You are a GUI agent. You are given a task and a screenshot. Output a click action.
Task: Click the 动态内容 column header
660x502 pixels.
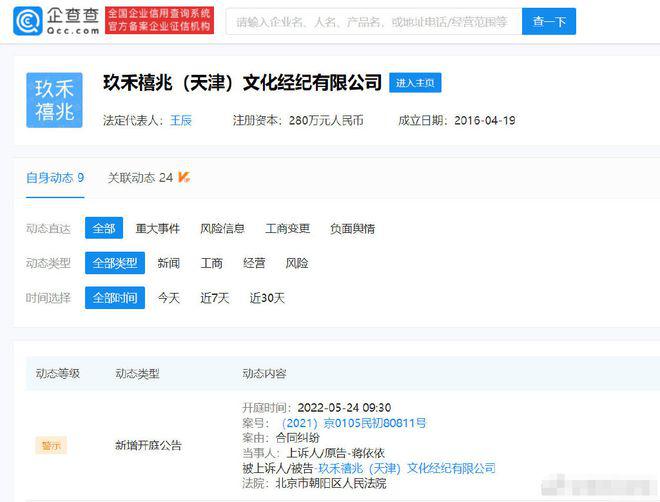(264, 373)
